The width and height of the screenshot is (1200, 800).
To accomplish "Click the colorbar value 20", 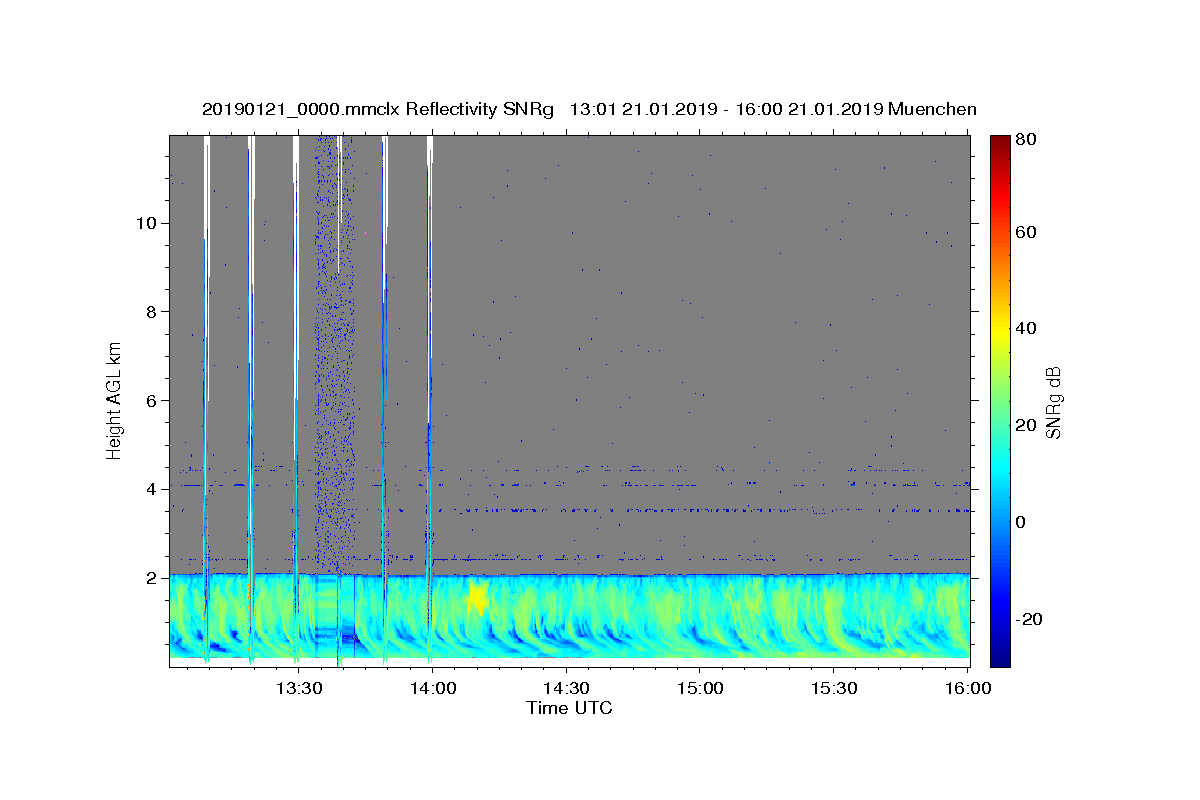I will tap(1028, 425).
